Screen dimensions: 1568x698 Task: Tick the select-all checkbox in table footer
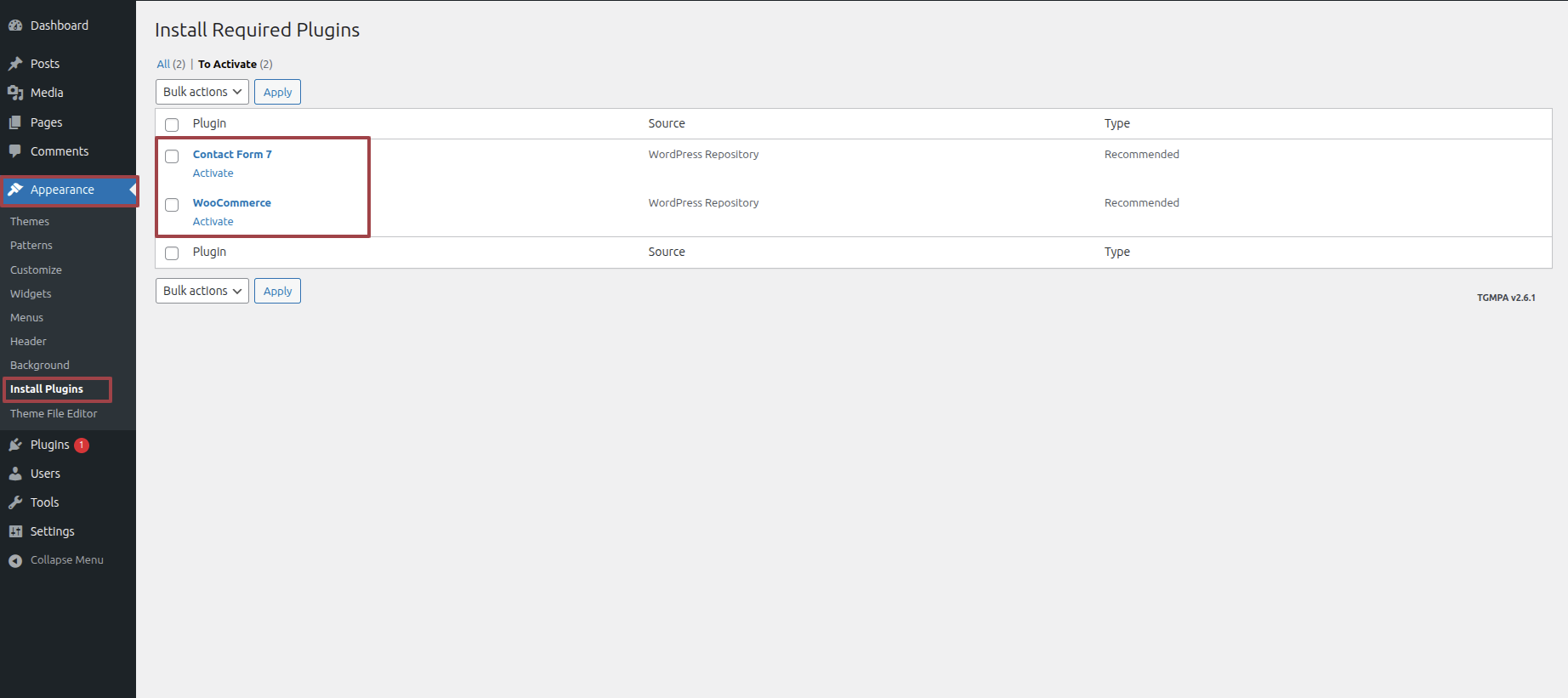click(x=172, y=253)
